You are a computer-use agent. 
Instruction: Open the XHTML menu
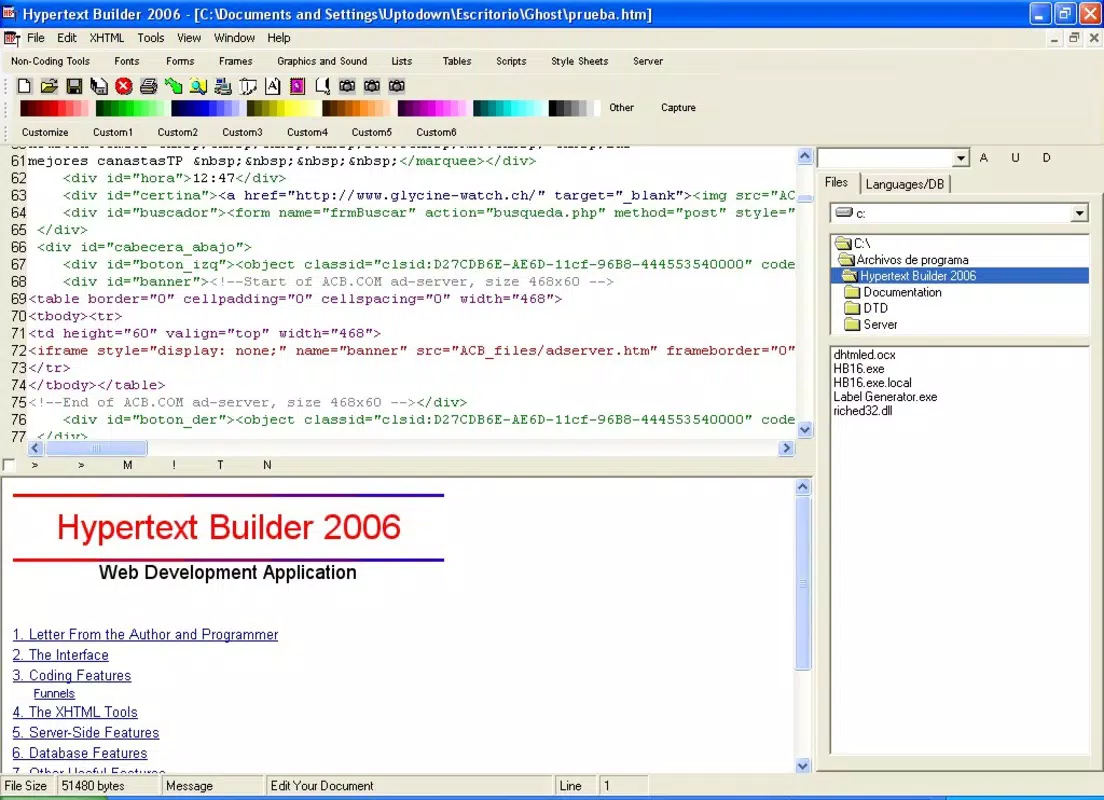pyautogui.click(x=106, y=38)
